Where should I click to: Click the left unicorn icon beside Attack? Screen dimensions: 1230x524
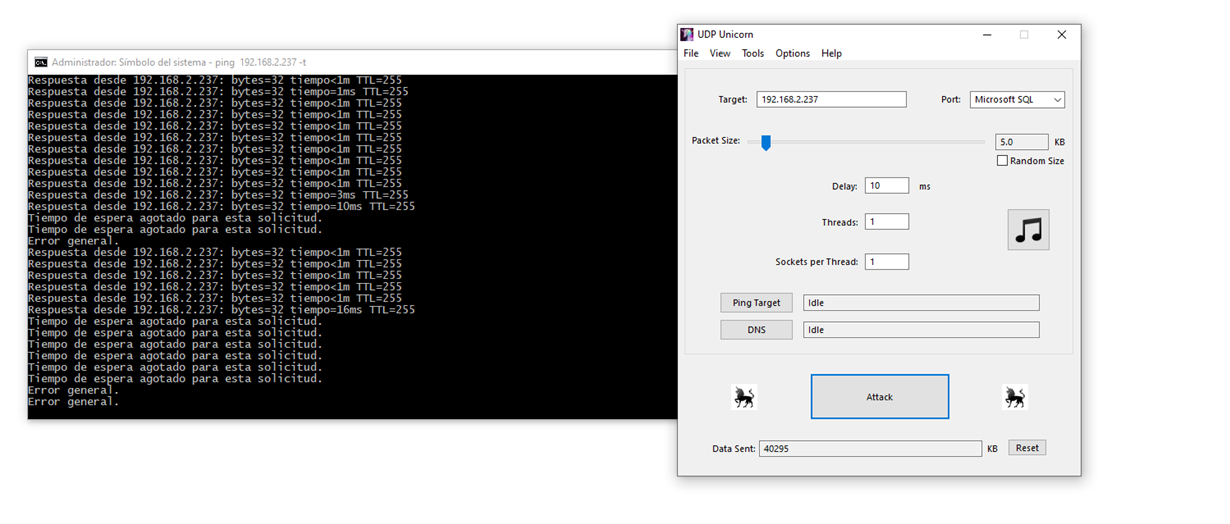(744, 397)
